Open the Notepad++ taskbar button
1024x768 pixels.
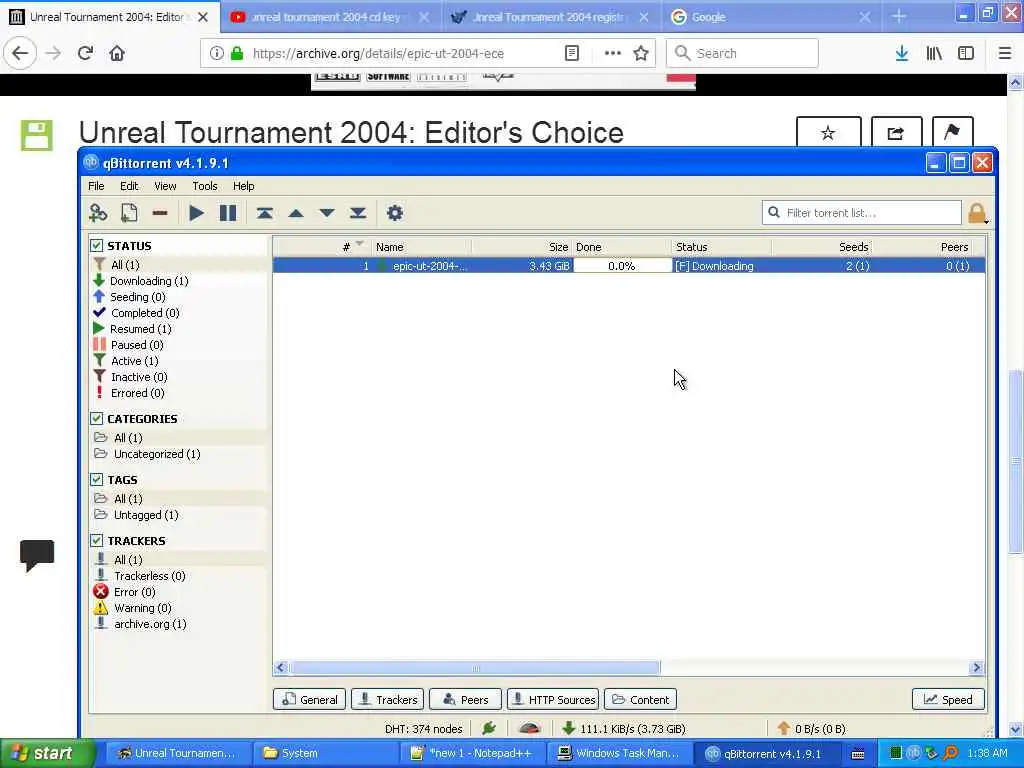pyautogui.click(x=472, y=753)
